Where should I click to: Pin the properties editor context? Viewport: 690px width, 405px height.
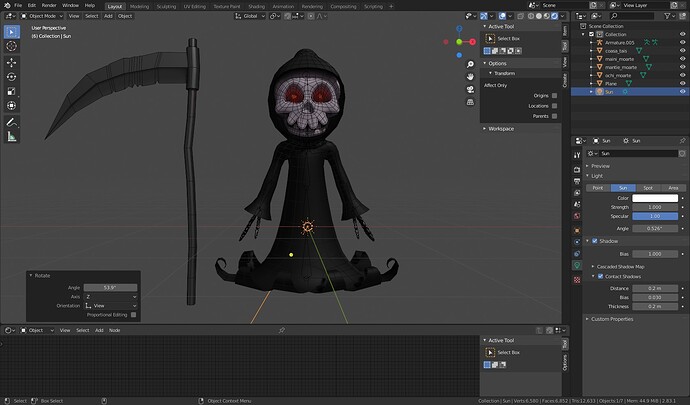tap(682, 140)
